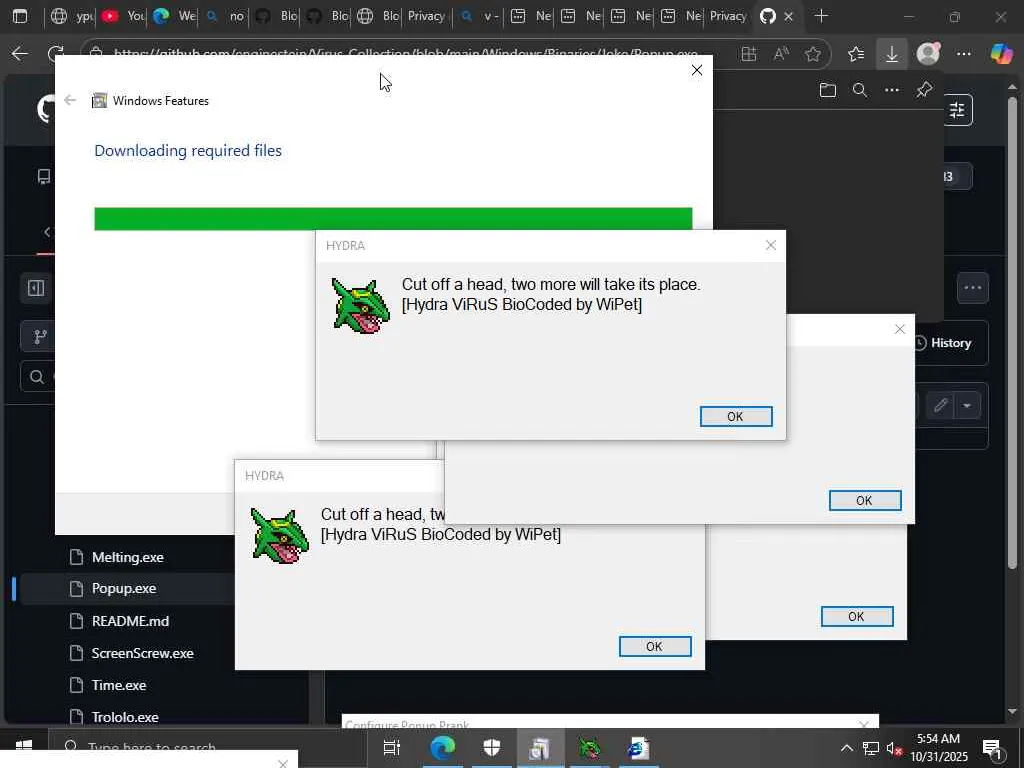The width and height of the screenshot is (1024, 768).
Task: Click the address bar URL in Edge
Action: tap(405, 54)
